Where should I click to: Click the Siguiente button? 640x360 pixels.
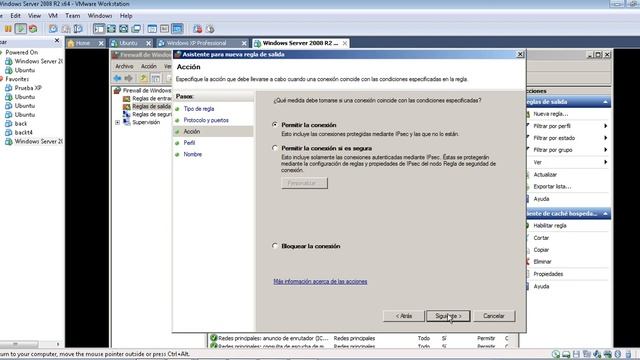(x=448, y=316)
